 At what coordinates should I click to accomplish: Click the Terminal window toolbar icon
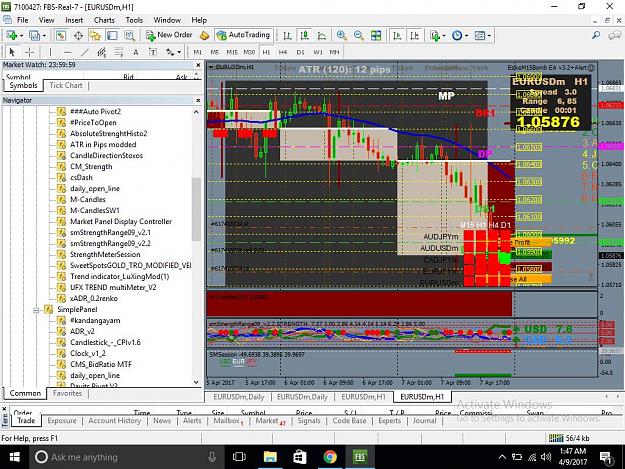pyautogui.click(x=112, y=35)
